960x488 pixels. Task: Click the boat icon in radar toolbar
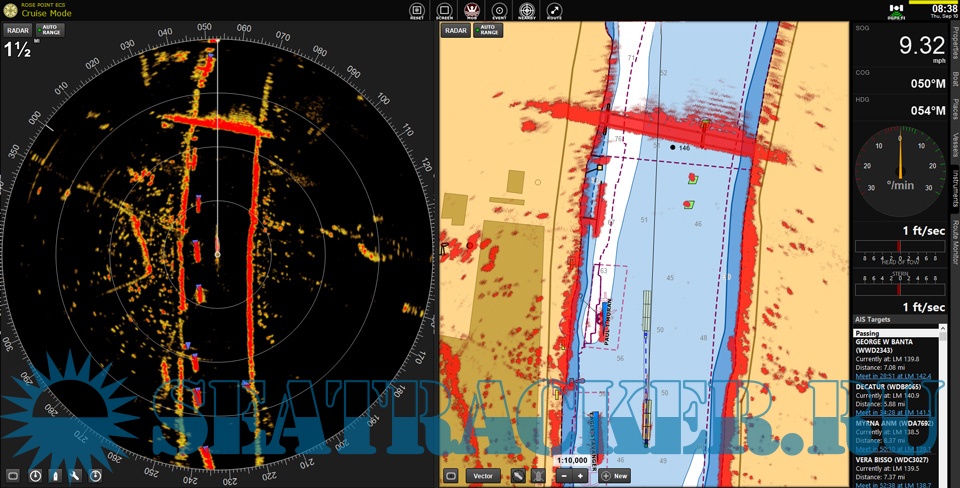[x=55, y=476]
